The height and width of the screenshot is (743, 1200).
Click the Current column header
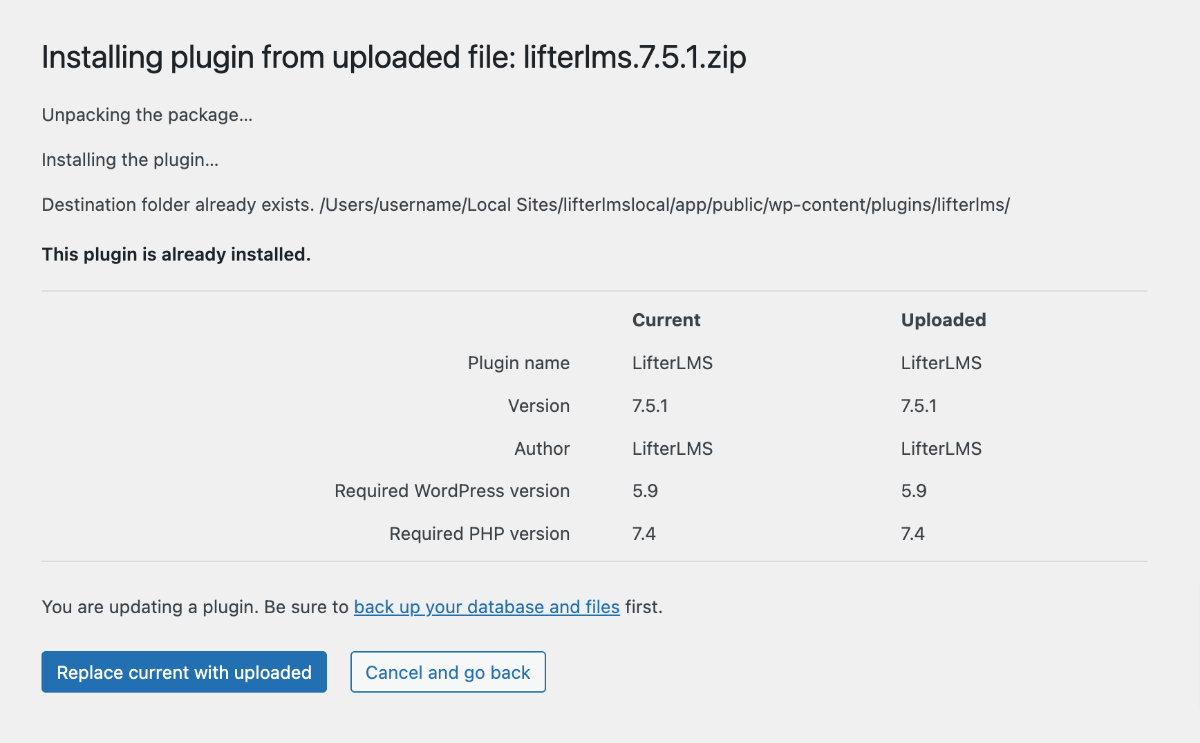(666, 320)
